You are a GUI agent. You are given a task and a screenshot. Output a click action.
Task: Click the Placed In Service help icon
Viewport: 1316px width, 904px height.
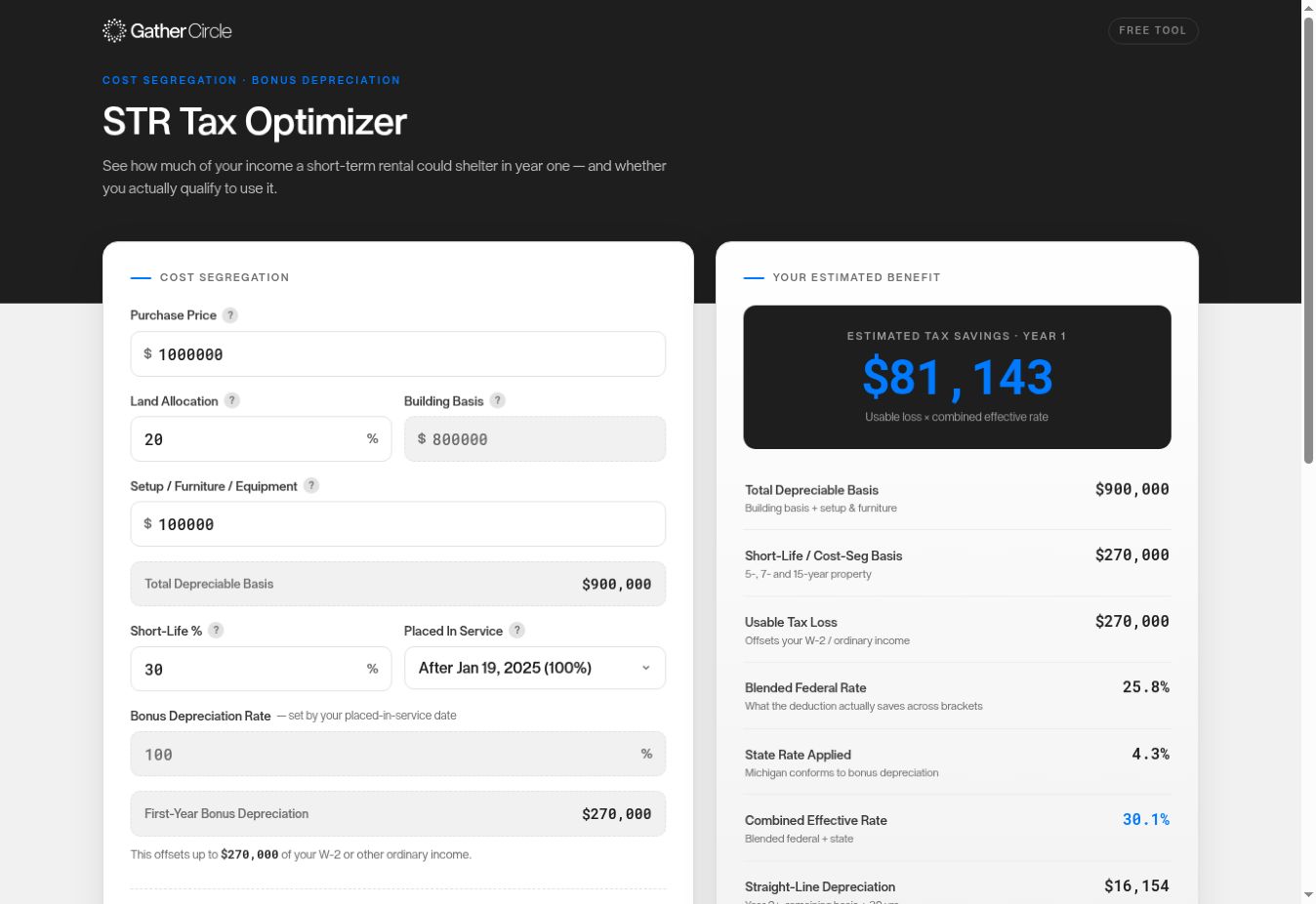(517, 631)
